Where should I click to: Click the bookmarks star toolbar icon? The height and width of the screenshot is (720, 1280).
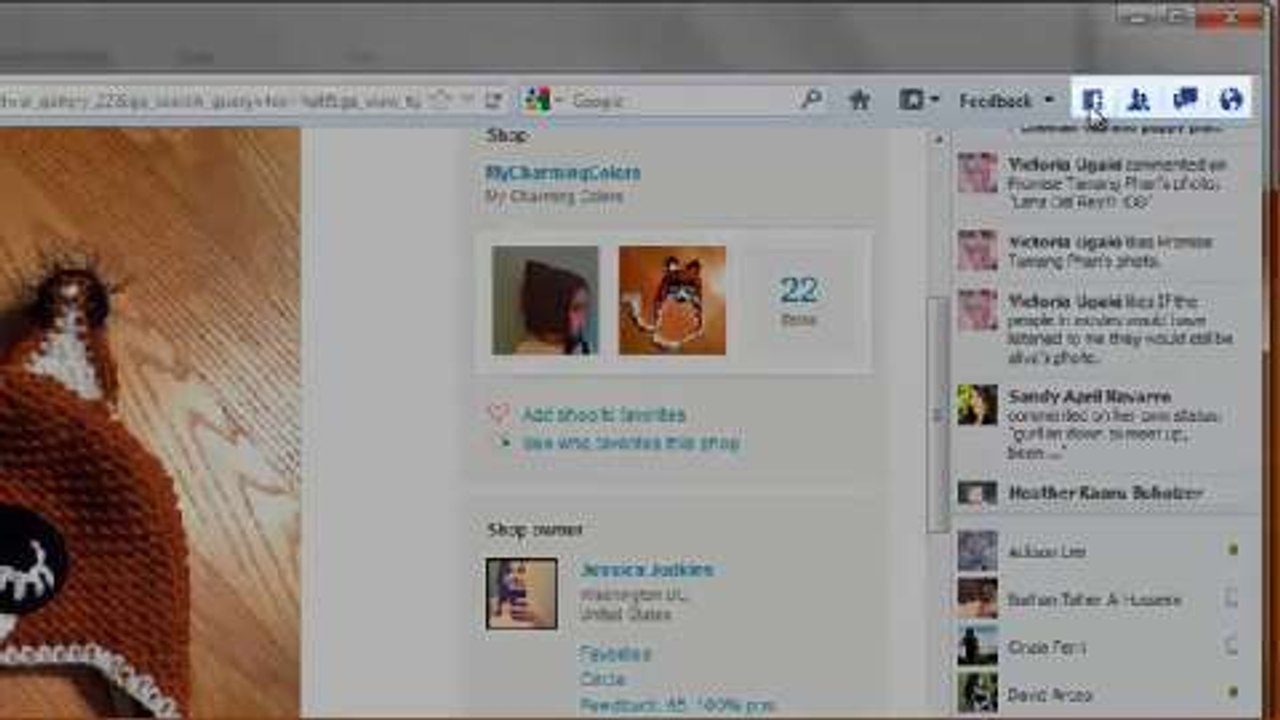pos(859,100)
